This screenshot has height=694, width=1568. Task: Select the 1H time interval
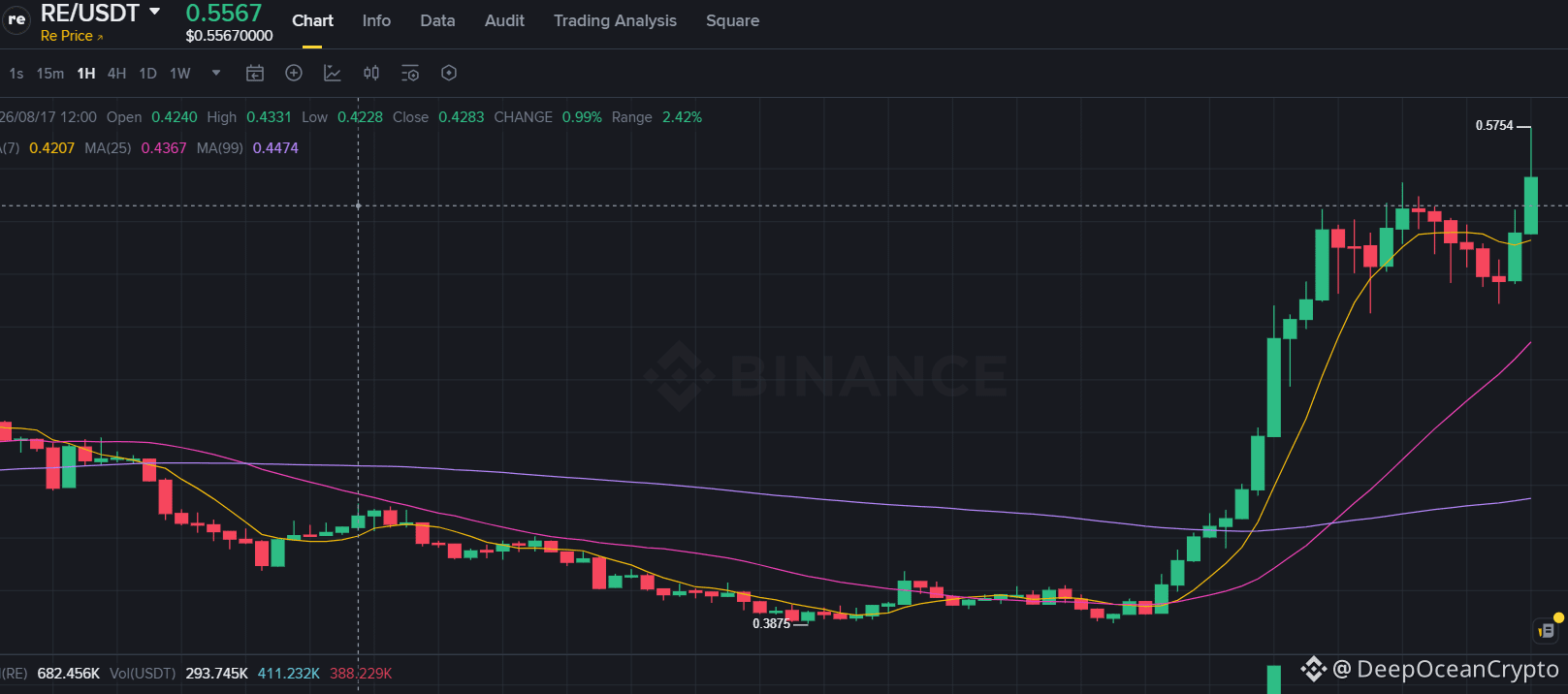pyautogui.click(x=86, y=74)
